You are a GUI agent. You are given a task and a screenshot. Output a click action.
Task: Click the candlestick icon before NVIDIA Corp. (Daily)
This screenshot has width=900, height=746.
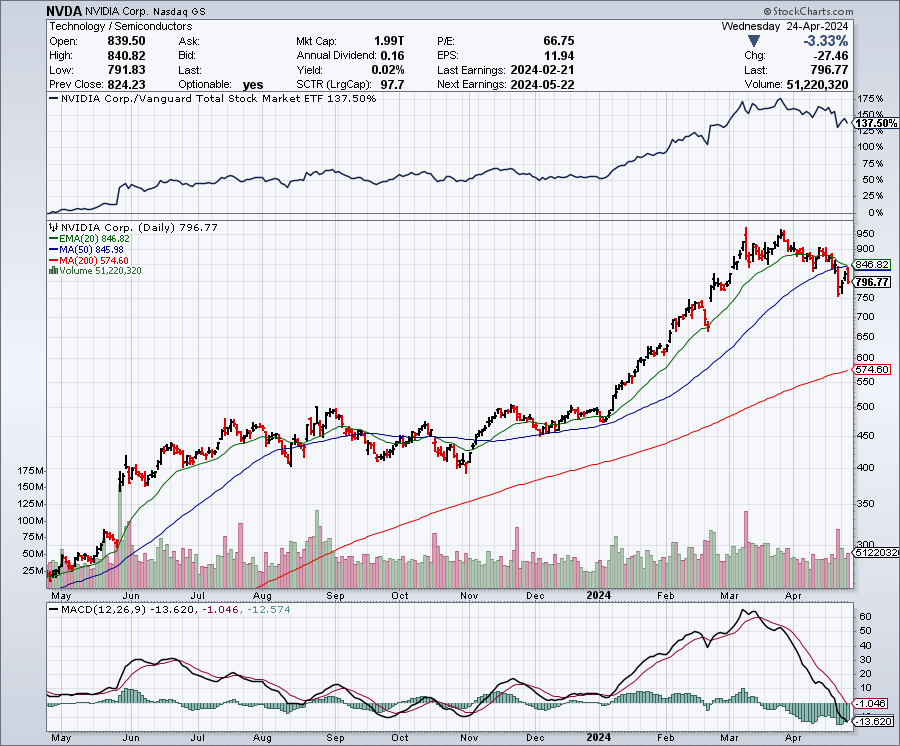click(54, 227)
